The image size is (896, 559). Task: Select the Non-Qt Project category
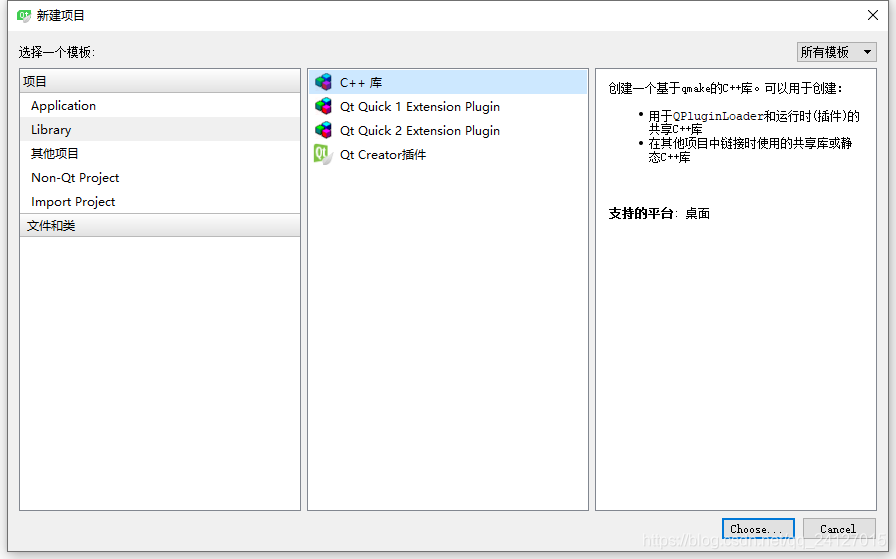click(159, 178)
